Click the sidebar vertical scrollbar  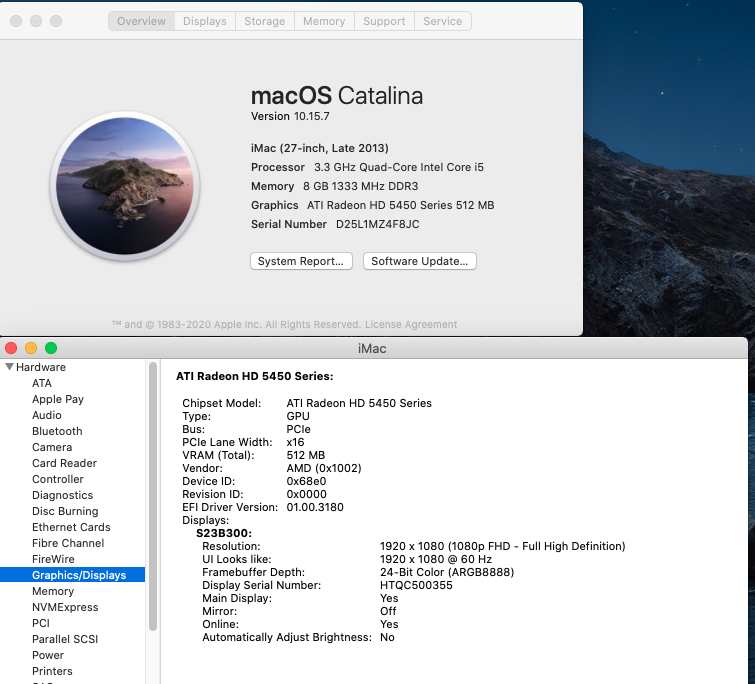pos(153,496)
